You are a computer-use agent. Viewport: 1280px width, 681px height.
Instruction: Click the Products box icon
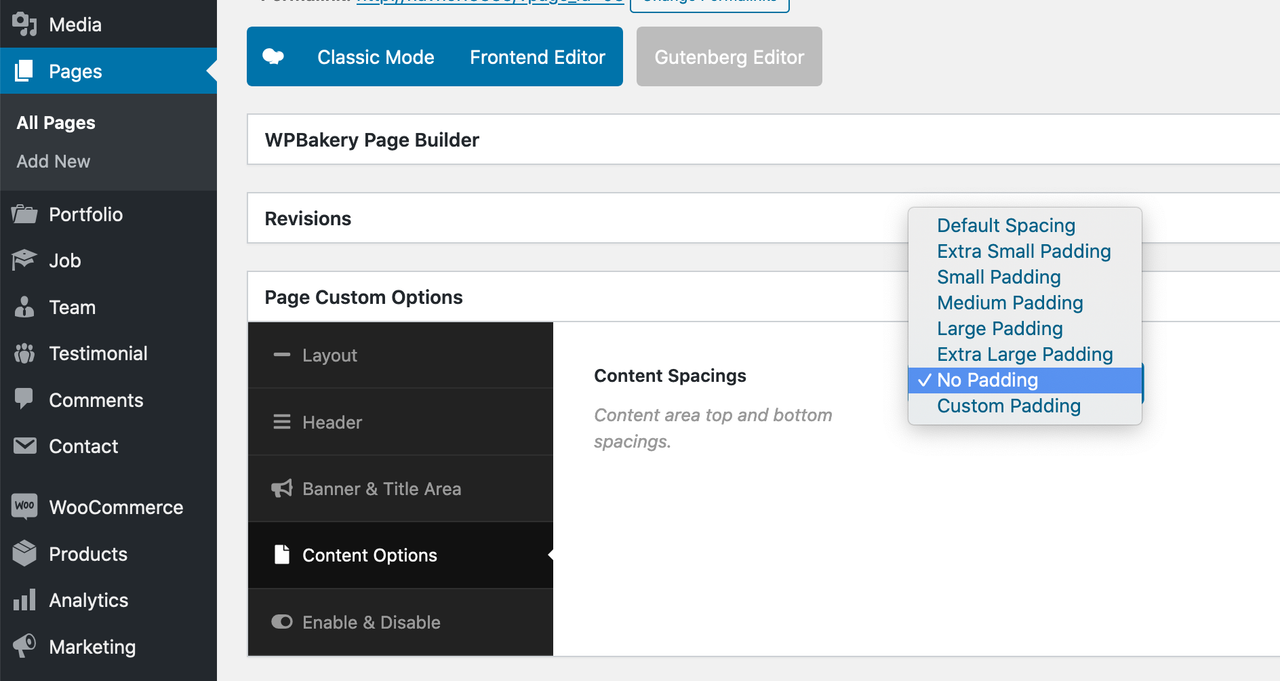(x=24, y=553)
